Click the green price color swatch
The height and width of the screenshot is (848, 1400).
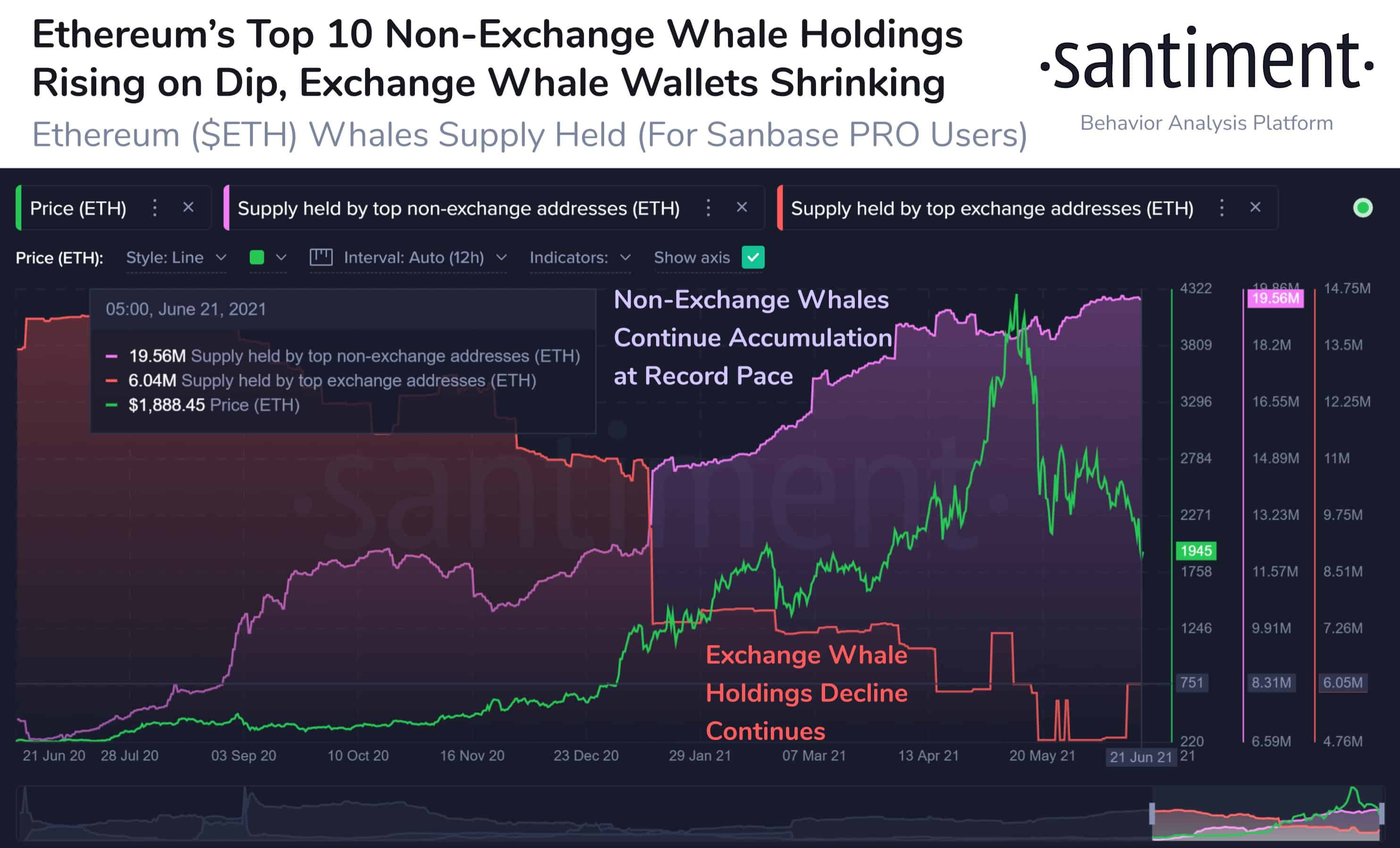pos(257,258)
